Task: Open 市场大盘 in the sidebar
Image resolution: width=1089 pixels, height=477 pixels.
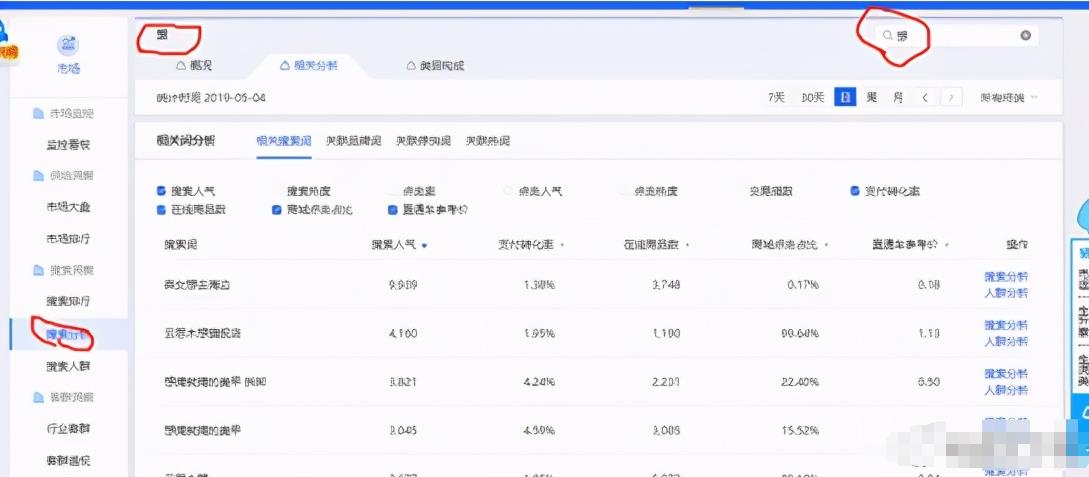Action: (x=67, y=207)
